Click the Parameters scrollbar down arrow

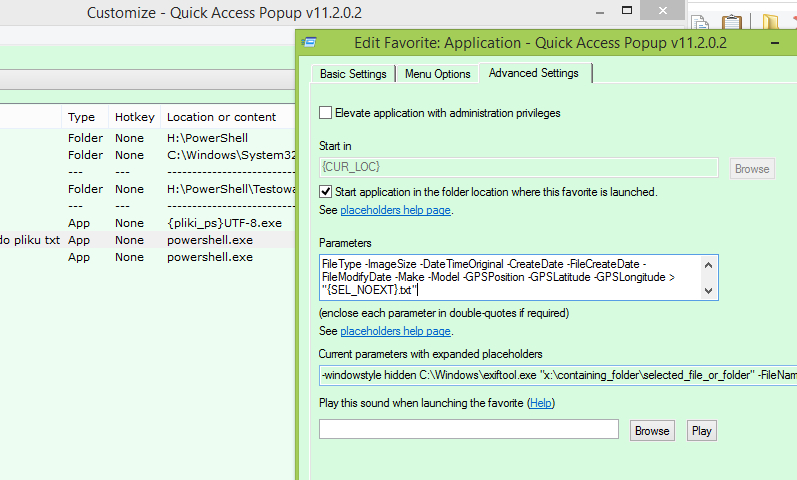click(709, 291)
